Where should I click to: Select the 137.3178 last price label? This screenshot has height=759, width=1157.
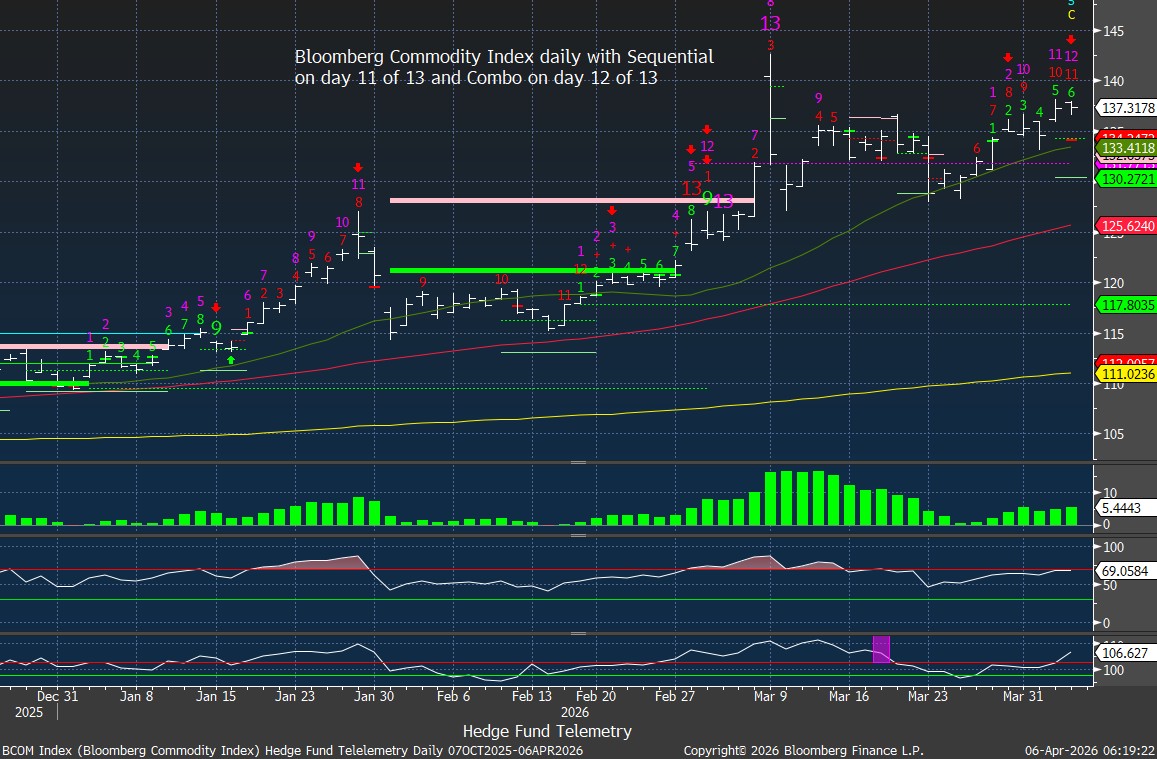pyautogui.click(x=1126, y=108)
